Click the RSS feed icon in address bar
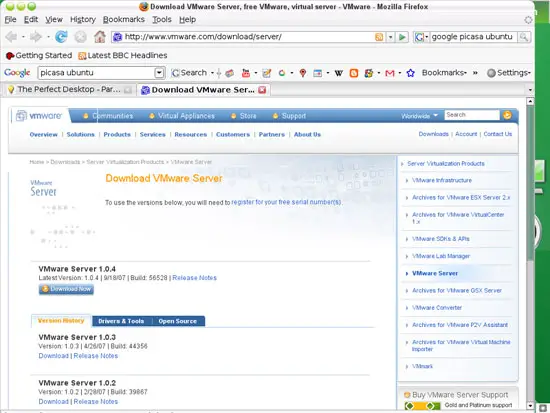 [x=379, y=37]
